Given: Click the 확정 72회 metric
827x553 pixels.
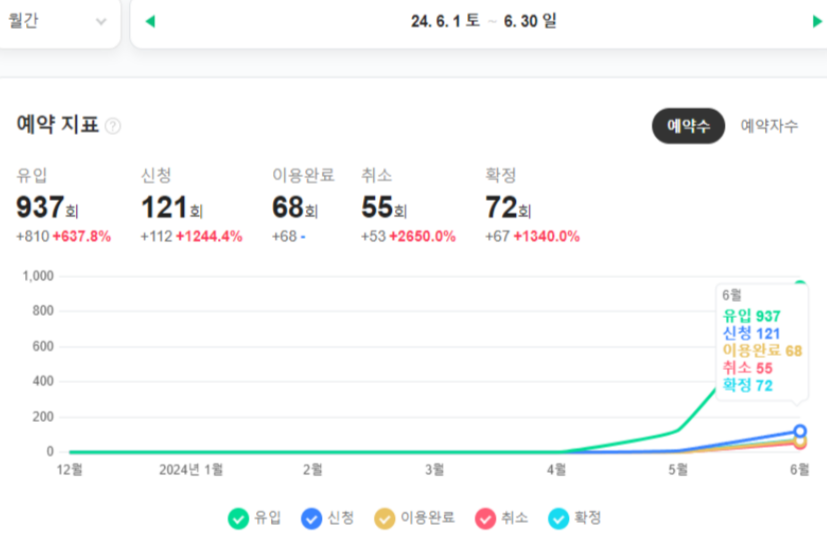Looking at the screenshot, I should pyautogui.click(x=532, y=205).
